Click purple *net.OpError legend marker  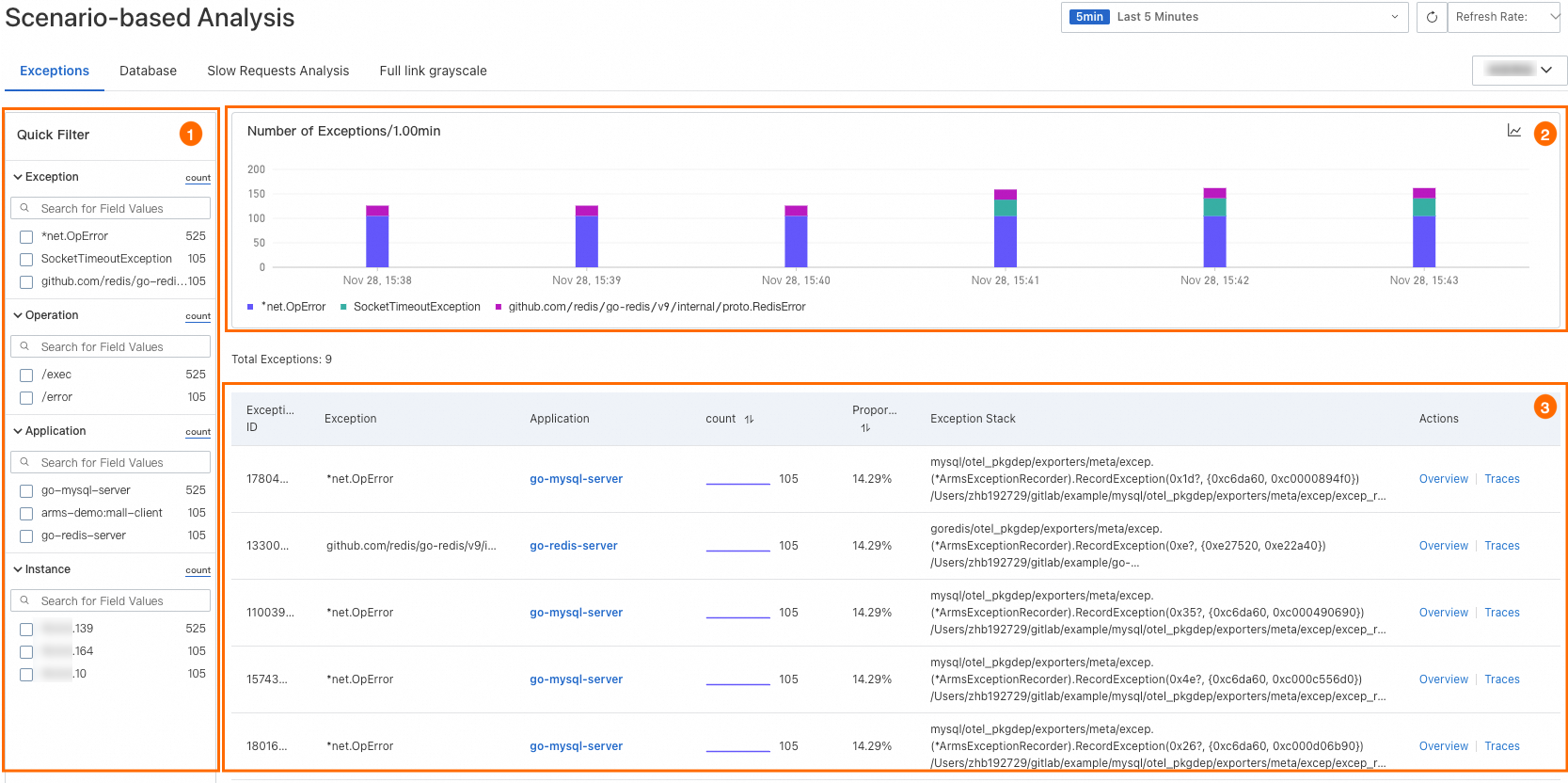pyautogui.click(x=250, y=307)
